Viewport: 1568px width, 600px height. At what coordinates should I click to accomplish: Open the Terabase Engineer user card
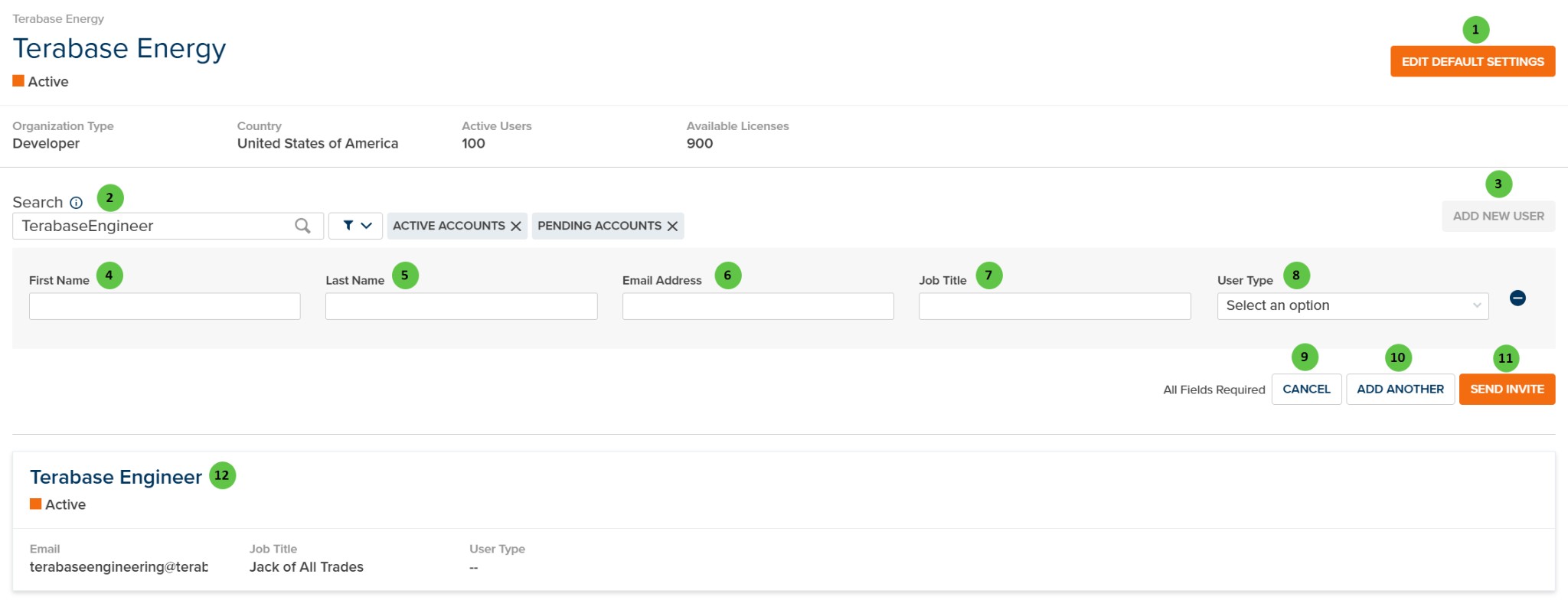pyautogui.click(x=116, y=477)
